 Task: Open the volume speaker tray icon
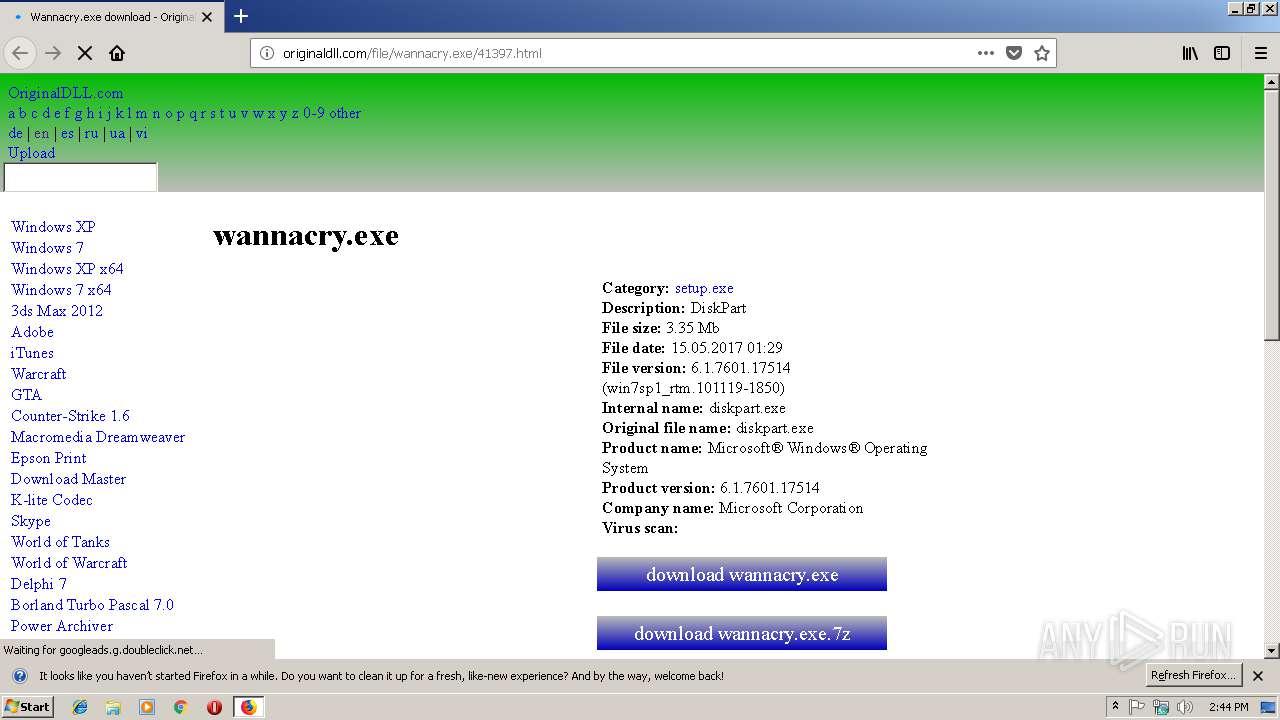pyautogui.click(x=1185, y=707)
